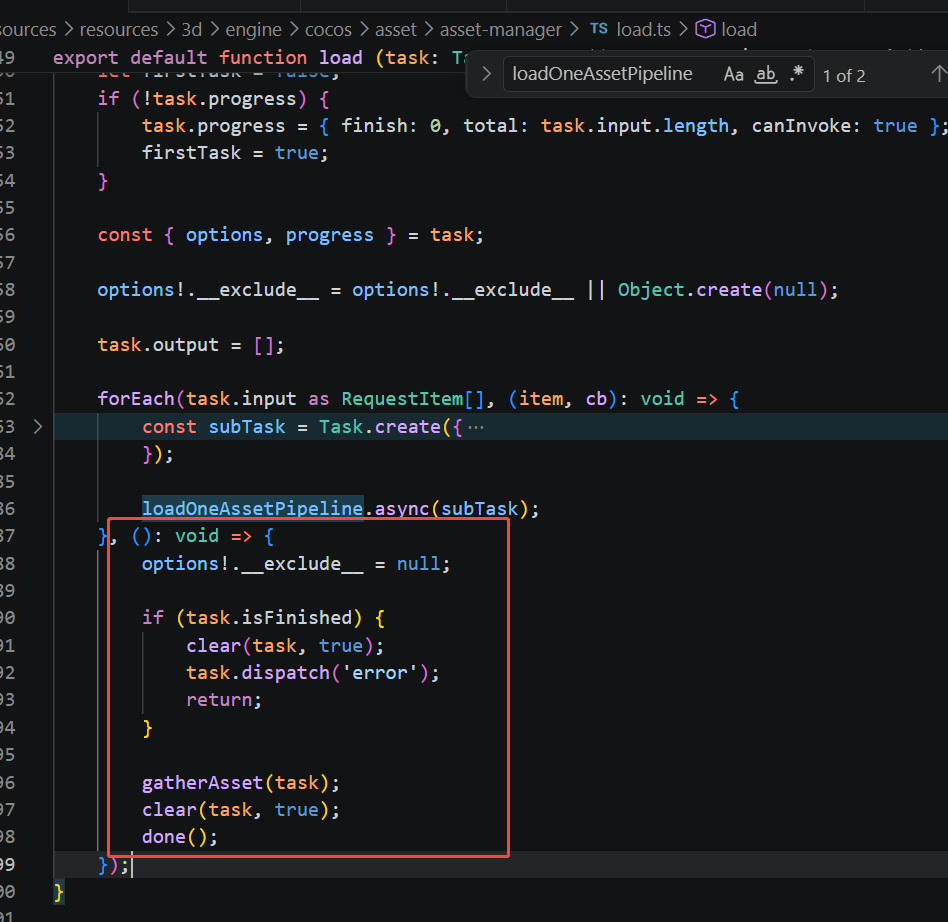Click 'const { options, progress } = task;'
This screenshot has width=948, height=922.
tap(291, 235)
